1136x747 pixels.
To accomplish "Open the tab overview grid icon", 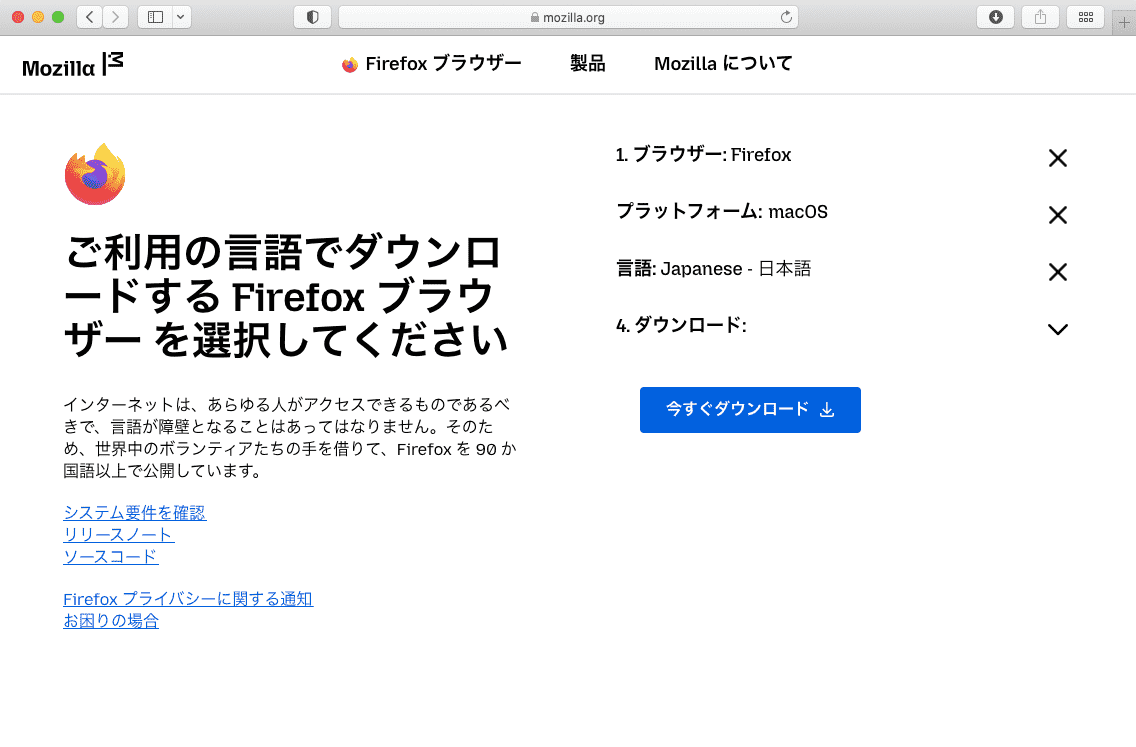I will coord(1085,16).
